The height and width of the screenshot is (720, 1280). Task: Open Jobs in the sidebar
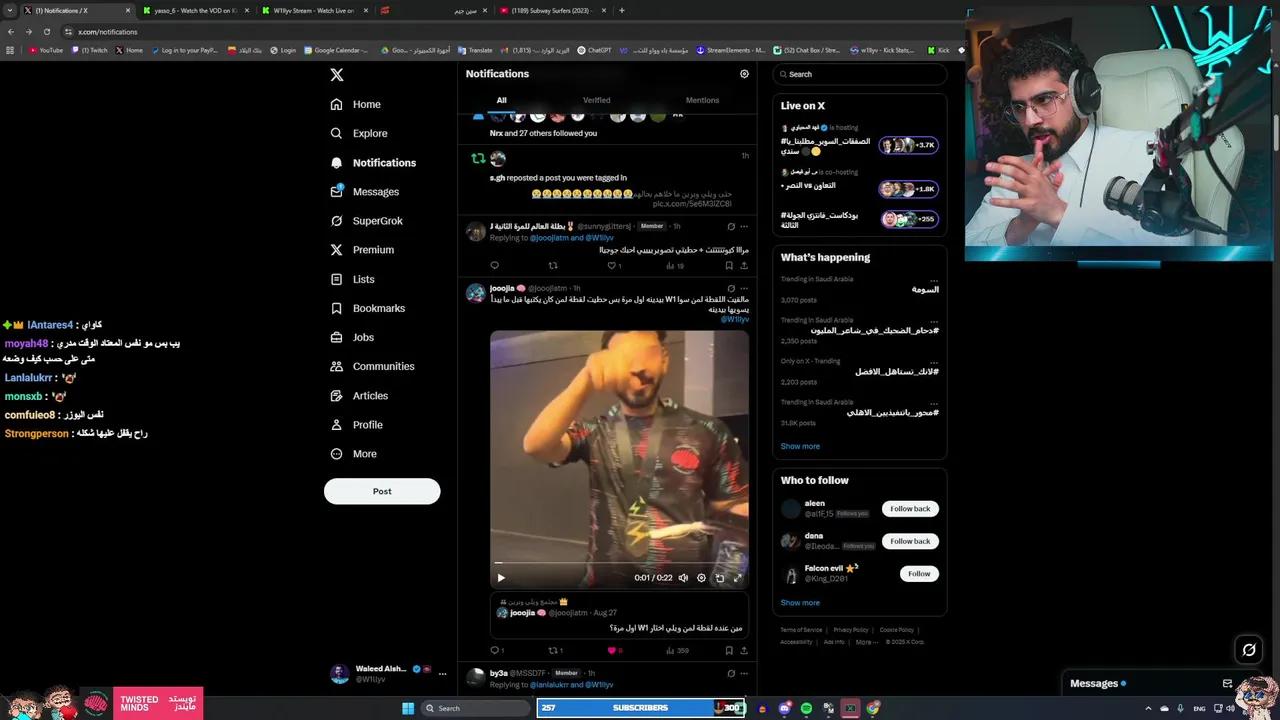[x=352, y=337]
